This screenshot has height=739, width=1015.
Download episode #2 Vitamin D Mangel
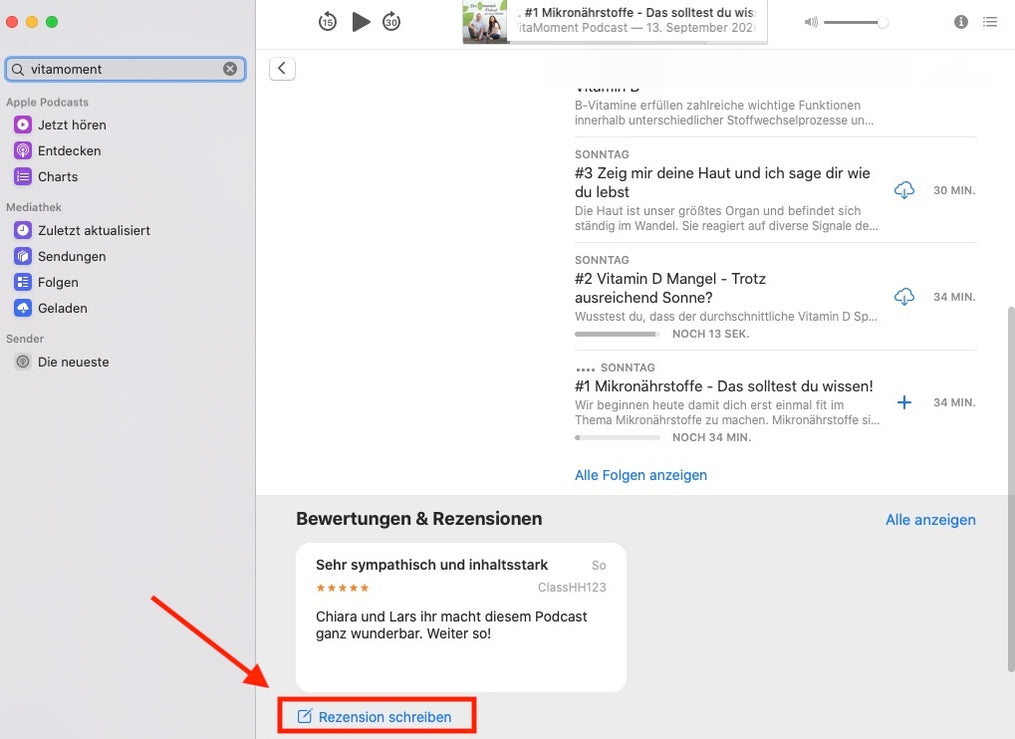pyautogui.click(x=904, y=297)
